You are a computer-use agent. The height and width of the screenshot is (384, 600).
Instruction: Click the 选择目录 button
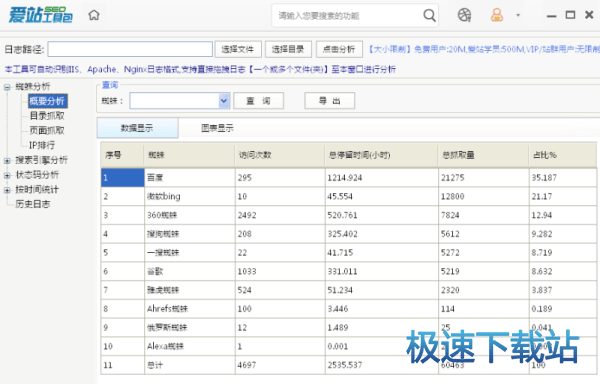288,49
